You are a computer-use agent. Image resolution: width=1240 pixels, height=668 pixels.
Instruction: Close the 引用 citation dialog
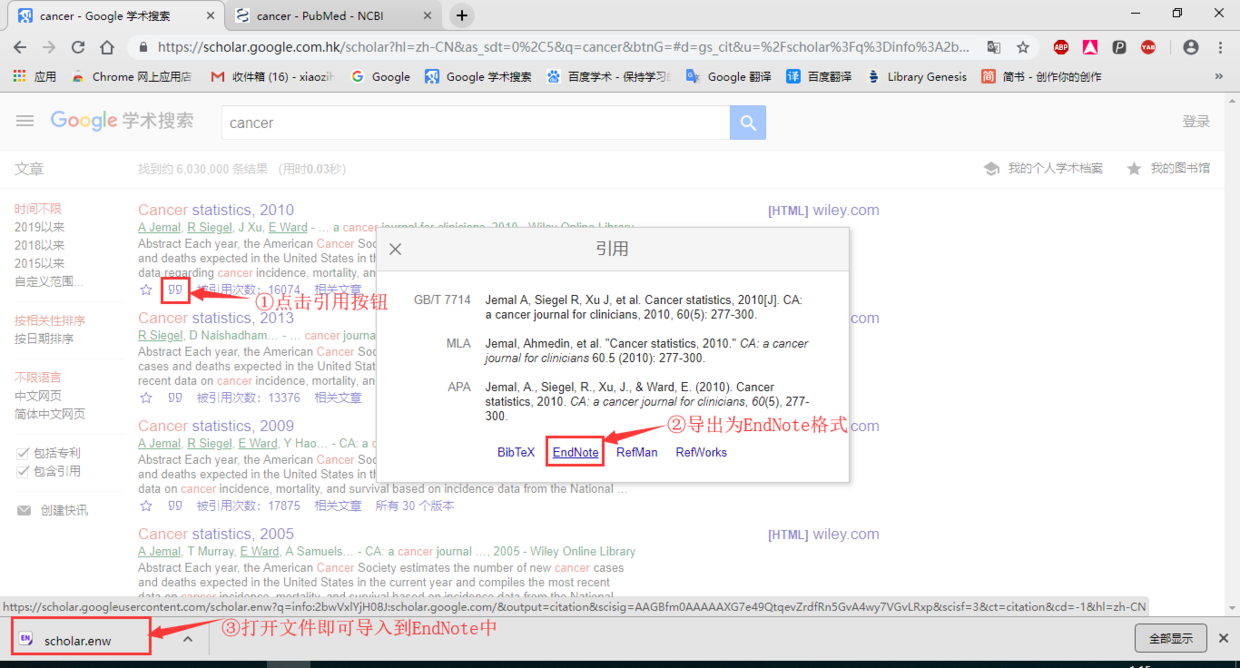395,249
